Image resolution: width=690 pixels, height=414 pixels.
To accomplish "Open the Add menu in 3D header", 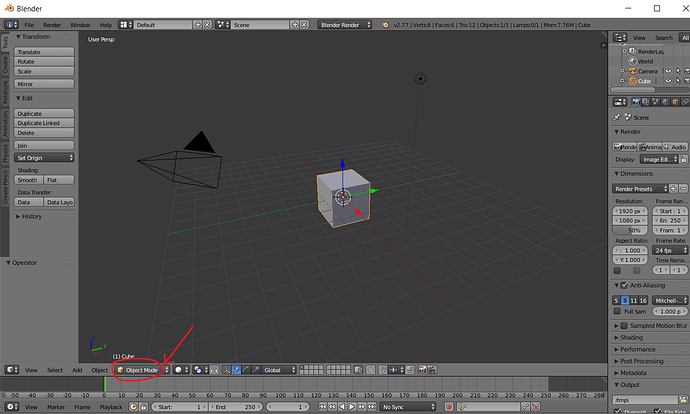I will [77, 370].
